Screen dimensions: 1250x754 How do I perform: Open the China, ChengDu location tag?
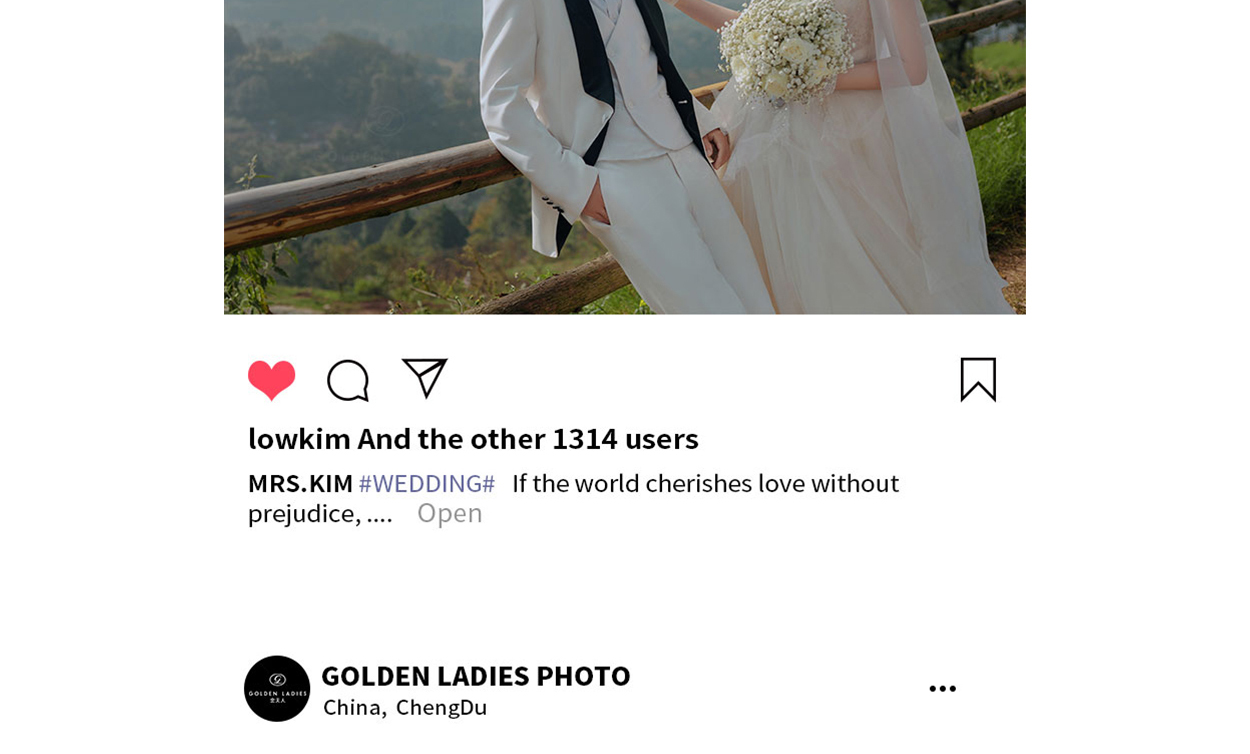coord(405,707)
